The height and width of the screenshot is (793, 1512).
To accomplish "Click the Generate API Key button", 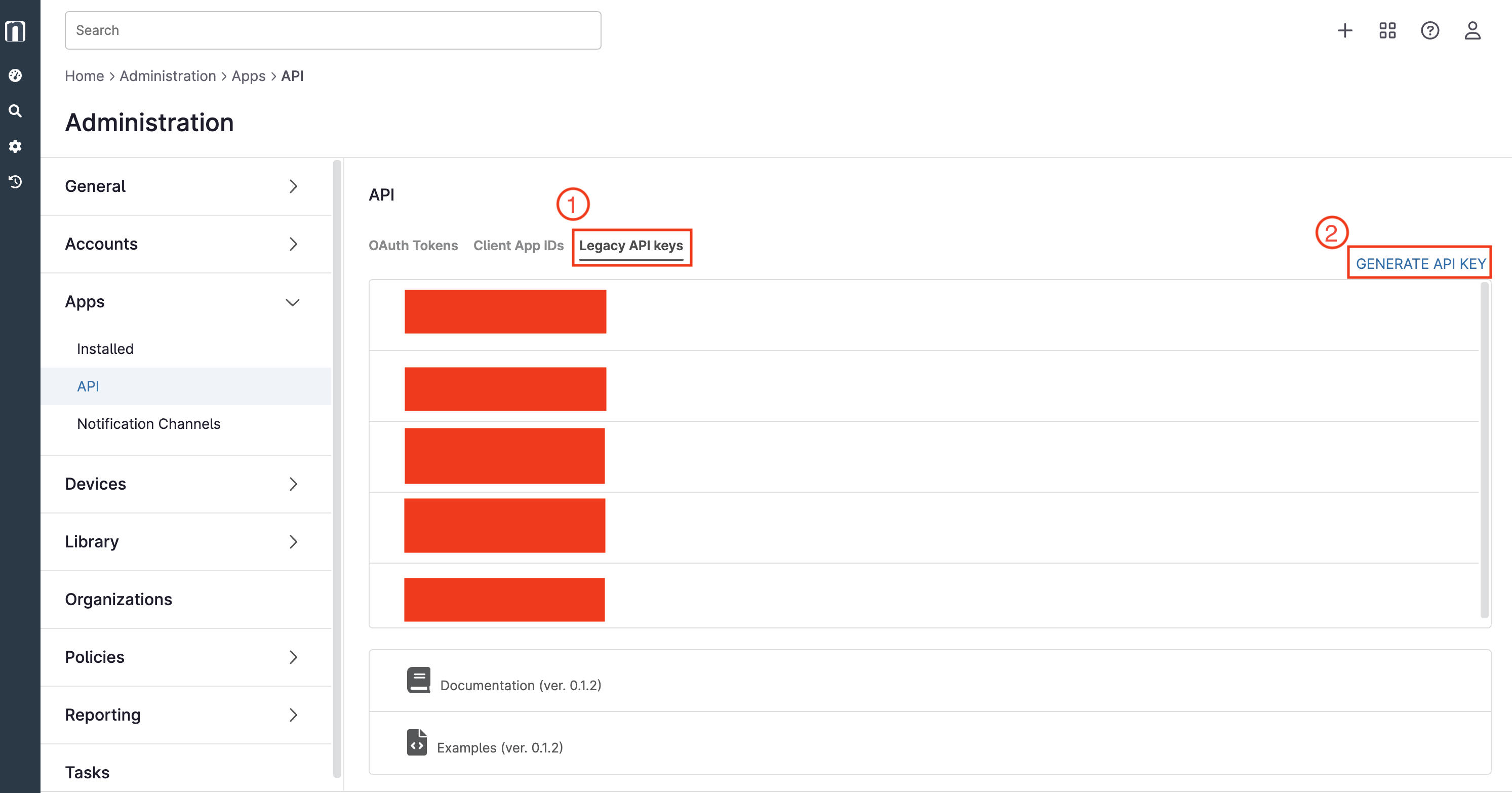I will tap(1420, 263).
